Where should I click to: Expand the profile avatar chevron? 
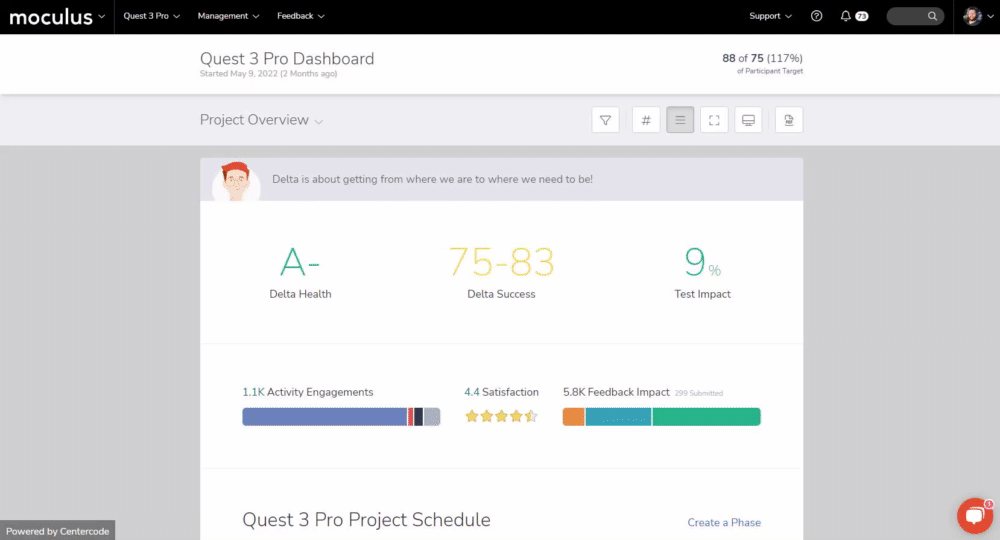990,16
